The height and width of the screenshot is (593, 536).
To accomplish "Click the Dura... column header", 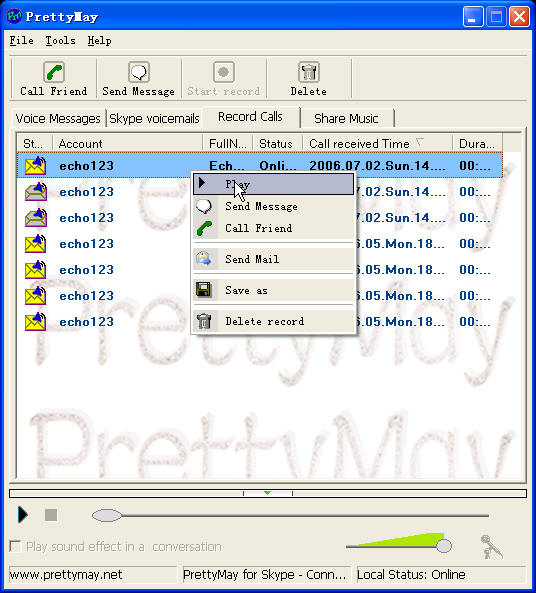I will pos(477,144).
